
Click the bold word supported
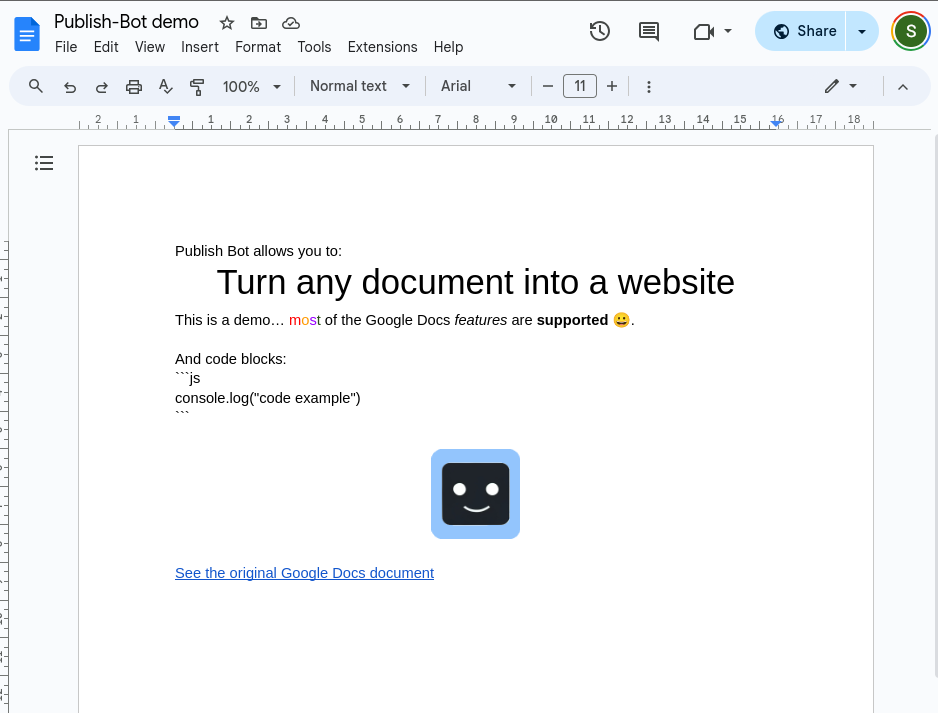pyautogui.click(x=572, y=320)
